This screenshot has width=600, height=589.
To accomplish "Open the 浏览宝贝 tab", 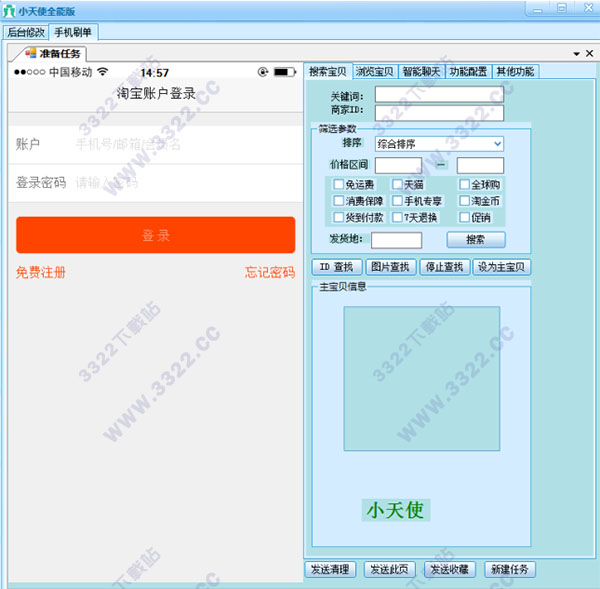I will [x=375, y=72].
